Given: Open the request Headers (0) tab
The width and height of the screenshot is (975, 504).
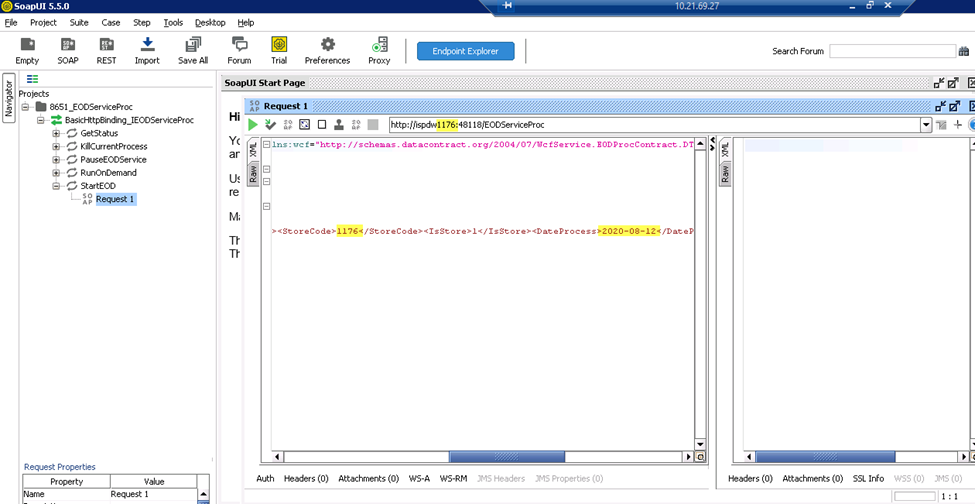Looking at the screenshot, I should (306, 479).
